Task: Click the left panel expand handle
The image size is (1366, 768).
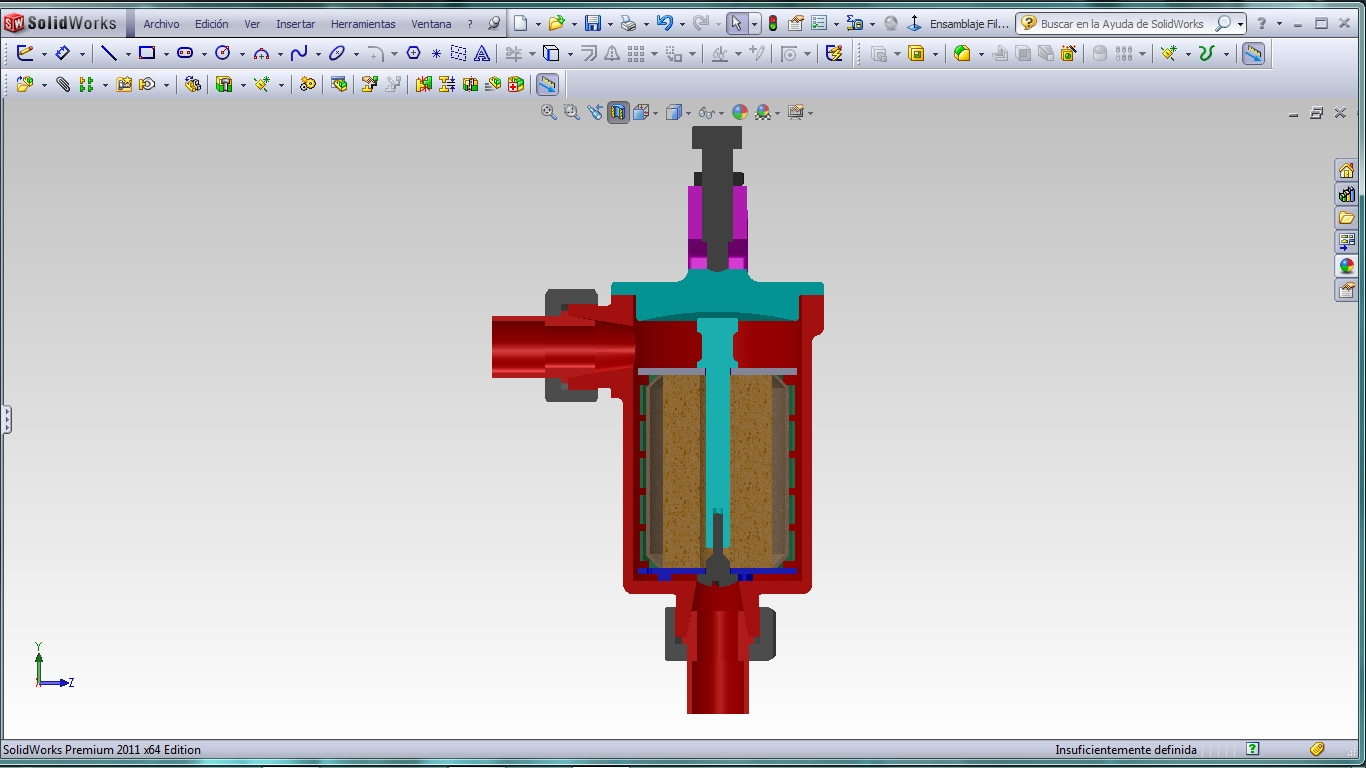Action: tap(6, 419)
